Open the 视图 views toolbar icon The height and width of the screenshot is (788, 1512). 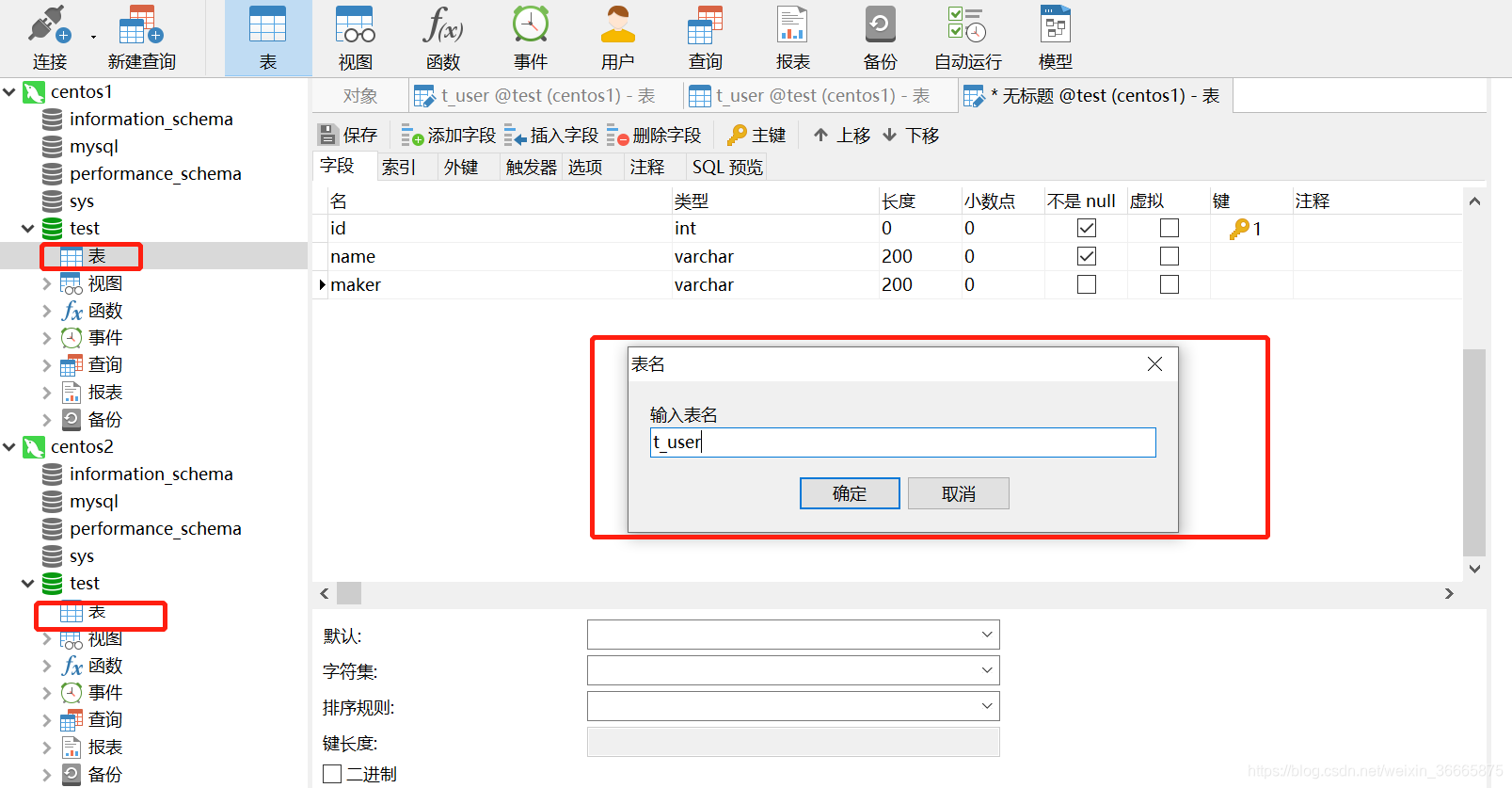pos(356,38)
